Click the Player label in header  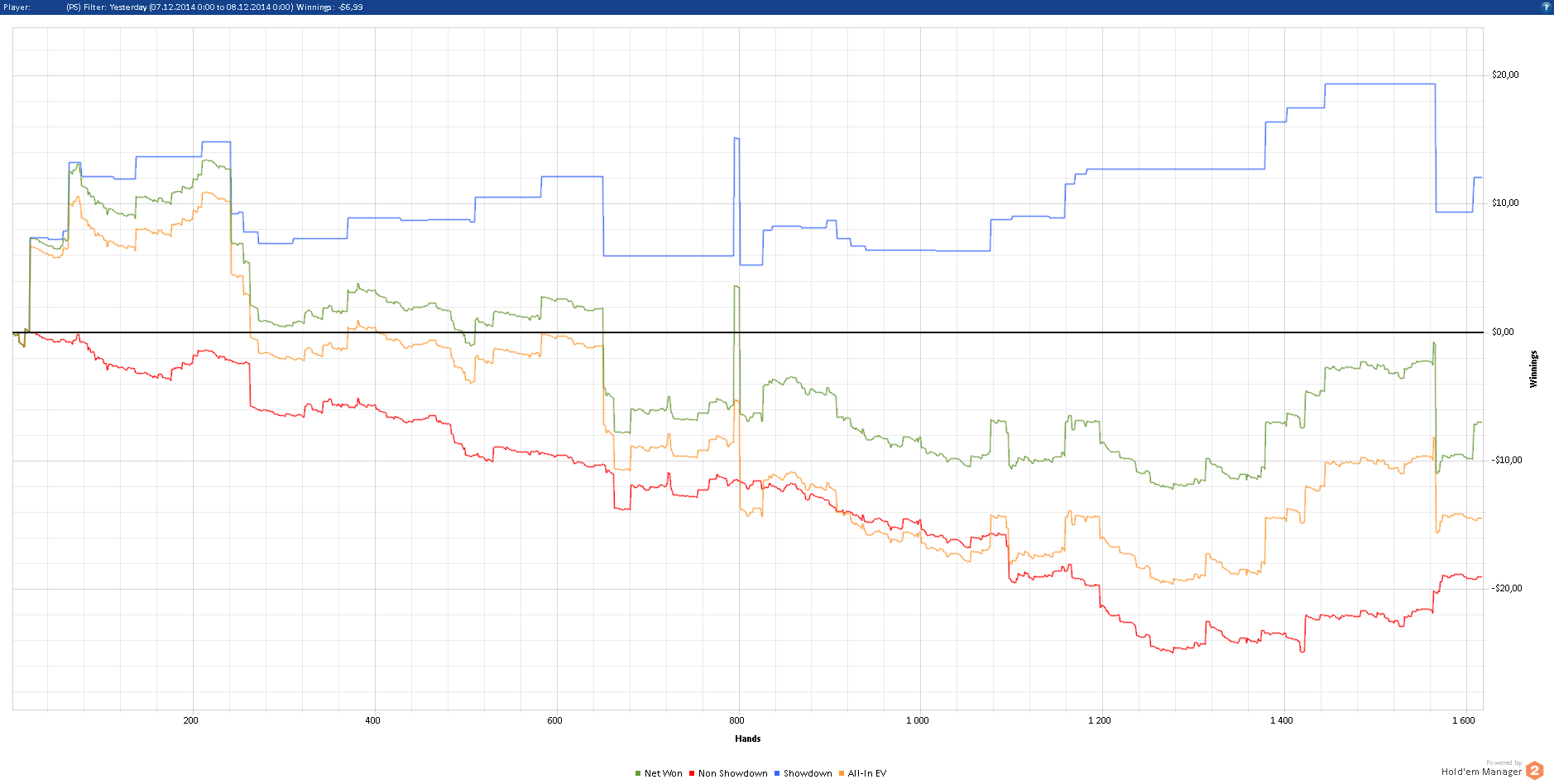17,7
